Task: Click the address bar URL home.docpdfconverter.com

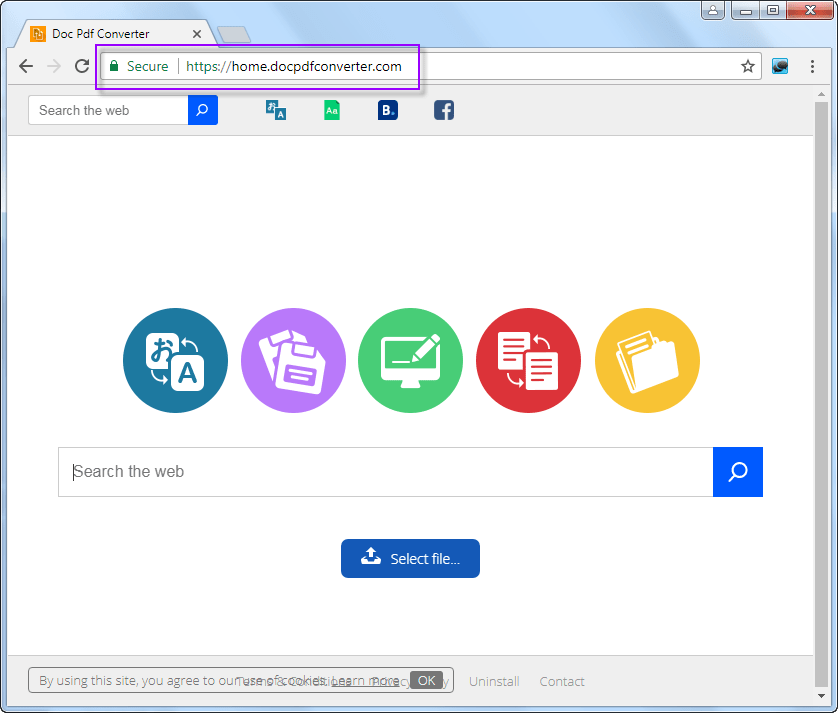Action: click(x=293, y=66)
